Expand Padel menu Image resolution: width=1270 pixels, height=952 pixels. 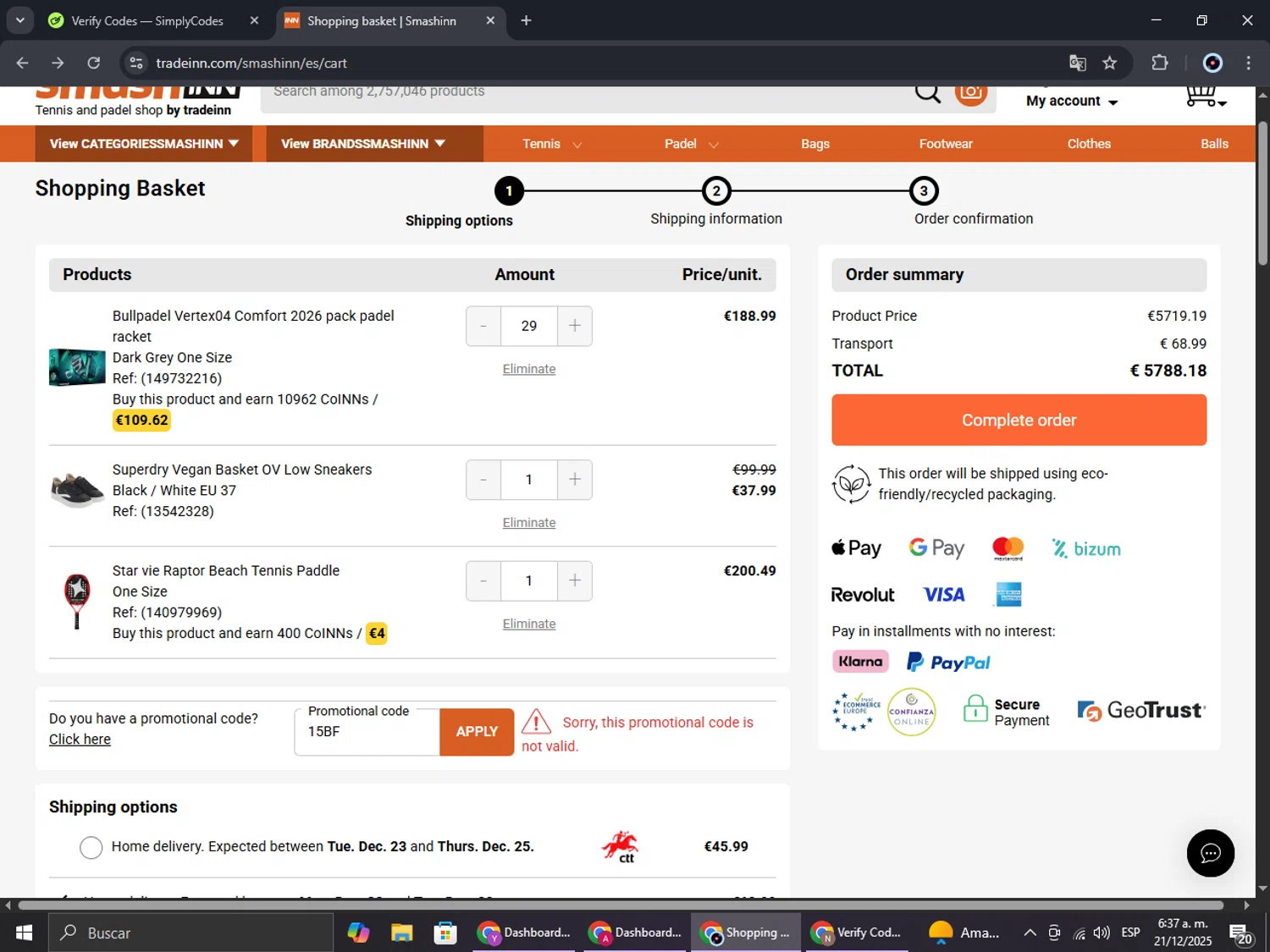pyautogui.click(x=691, y=144)
